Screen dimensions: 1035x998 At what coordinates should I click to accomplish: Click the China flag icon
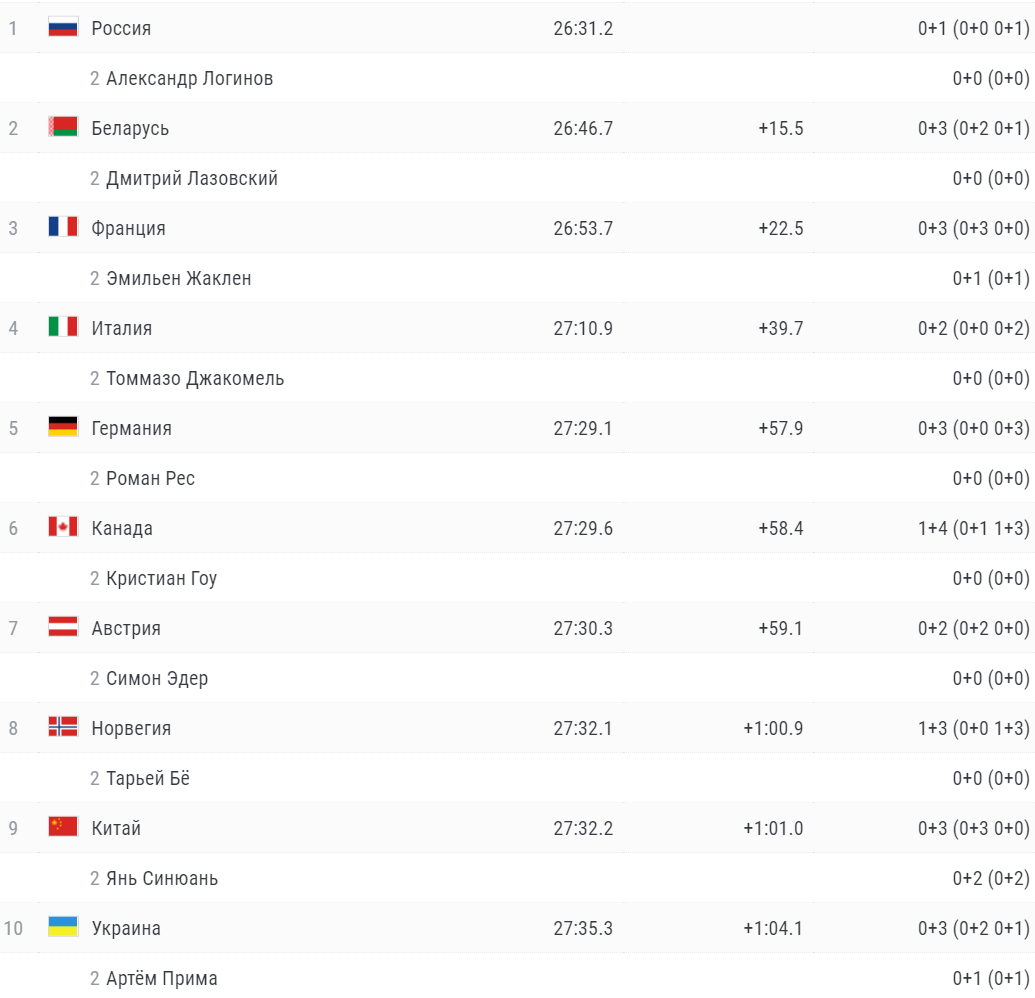(63, 827)
